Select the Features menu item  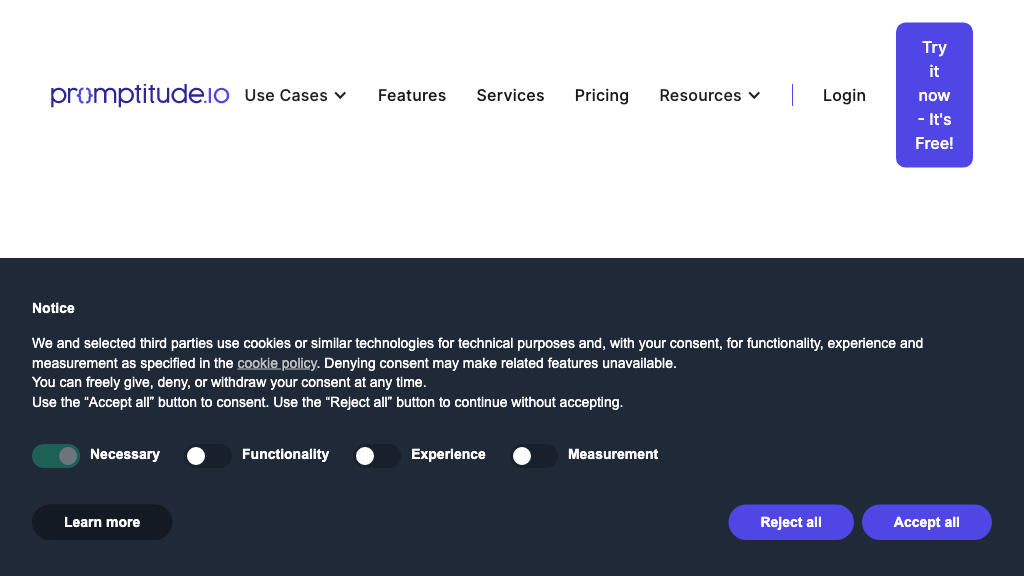tap(412, 95)
